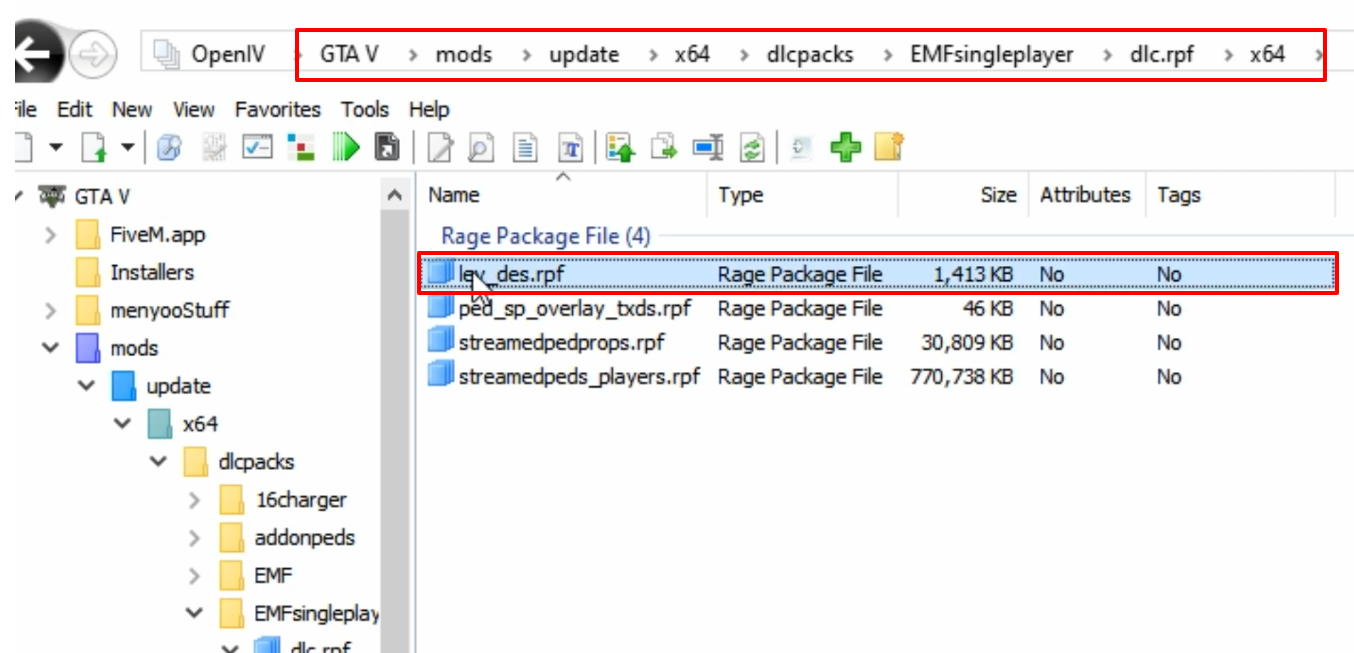The image size is (1354, 653).
Task: Select the addonpeds folder label in tree
Action: (x=305, y=538)
